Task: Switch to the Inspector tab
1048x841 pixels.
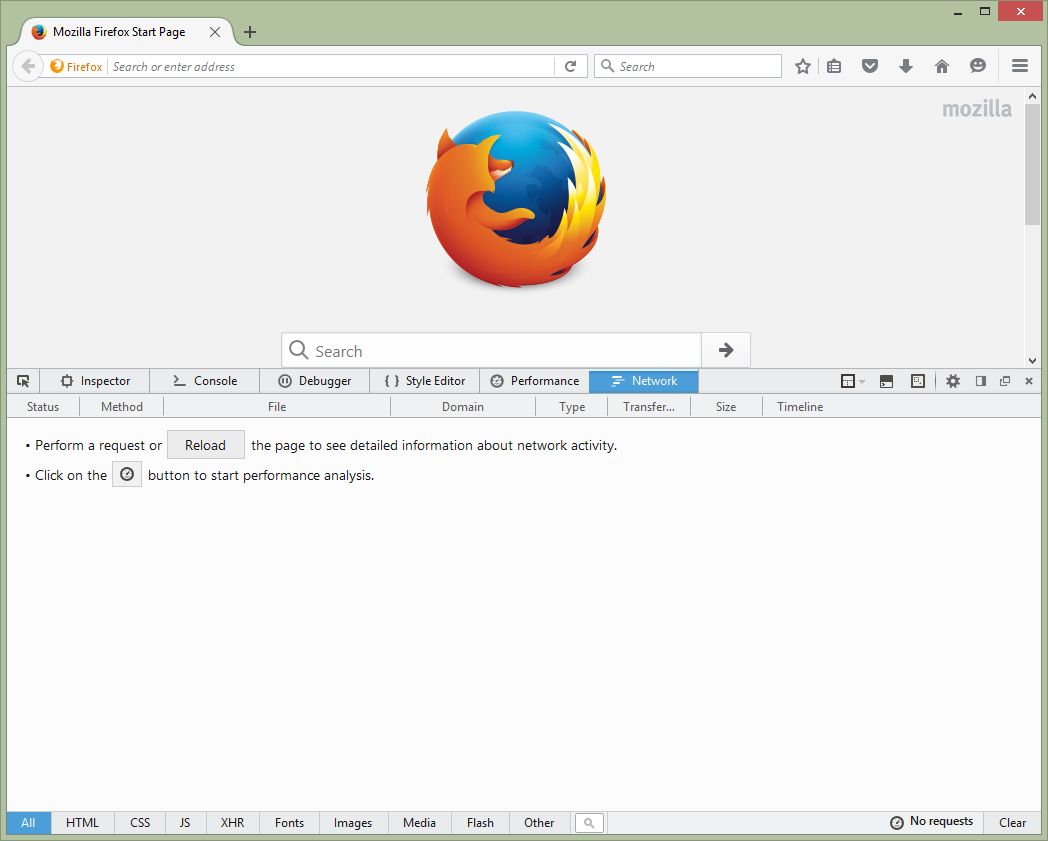Action: point(95,381)
